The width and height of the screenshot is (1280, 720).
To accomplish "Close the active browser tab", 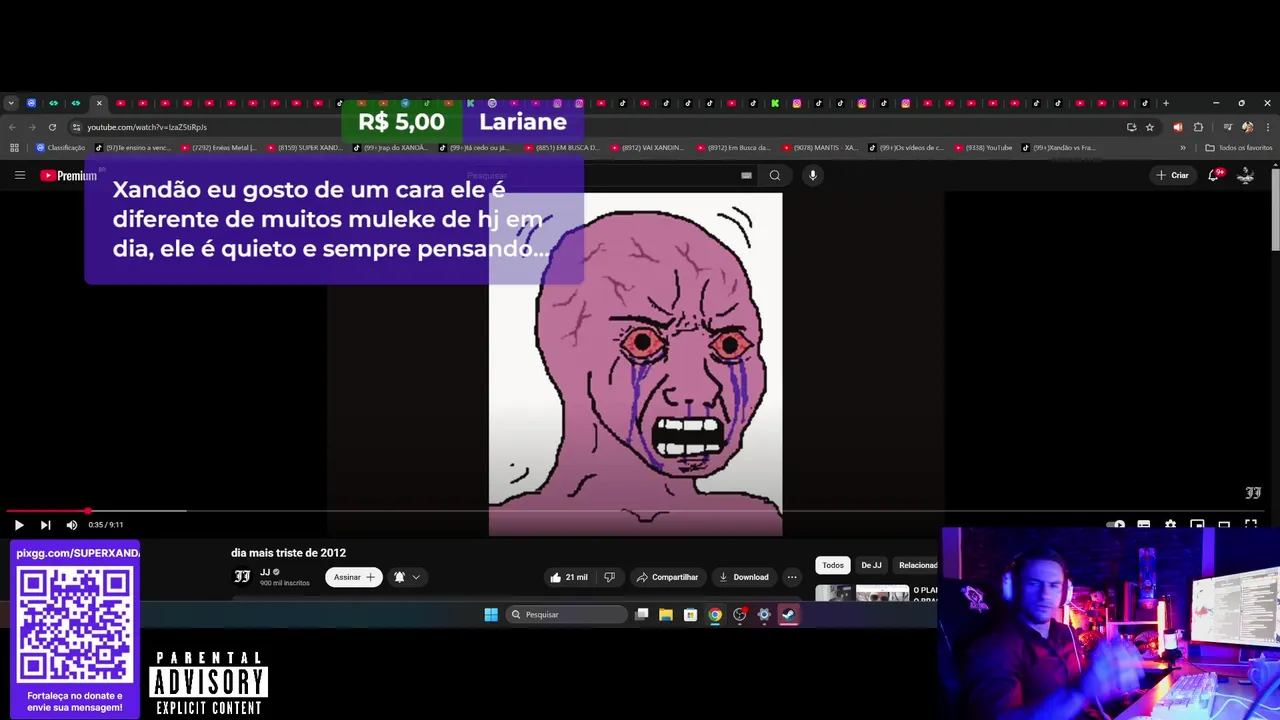I will [x=99, y=103].
